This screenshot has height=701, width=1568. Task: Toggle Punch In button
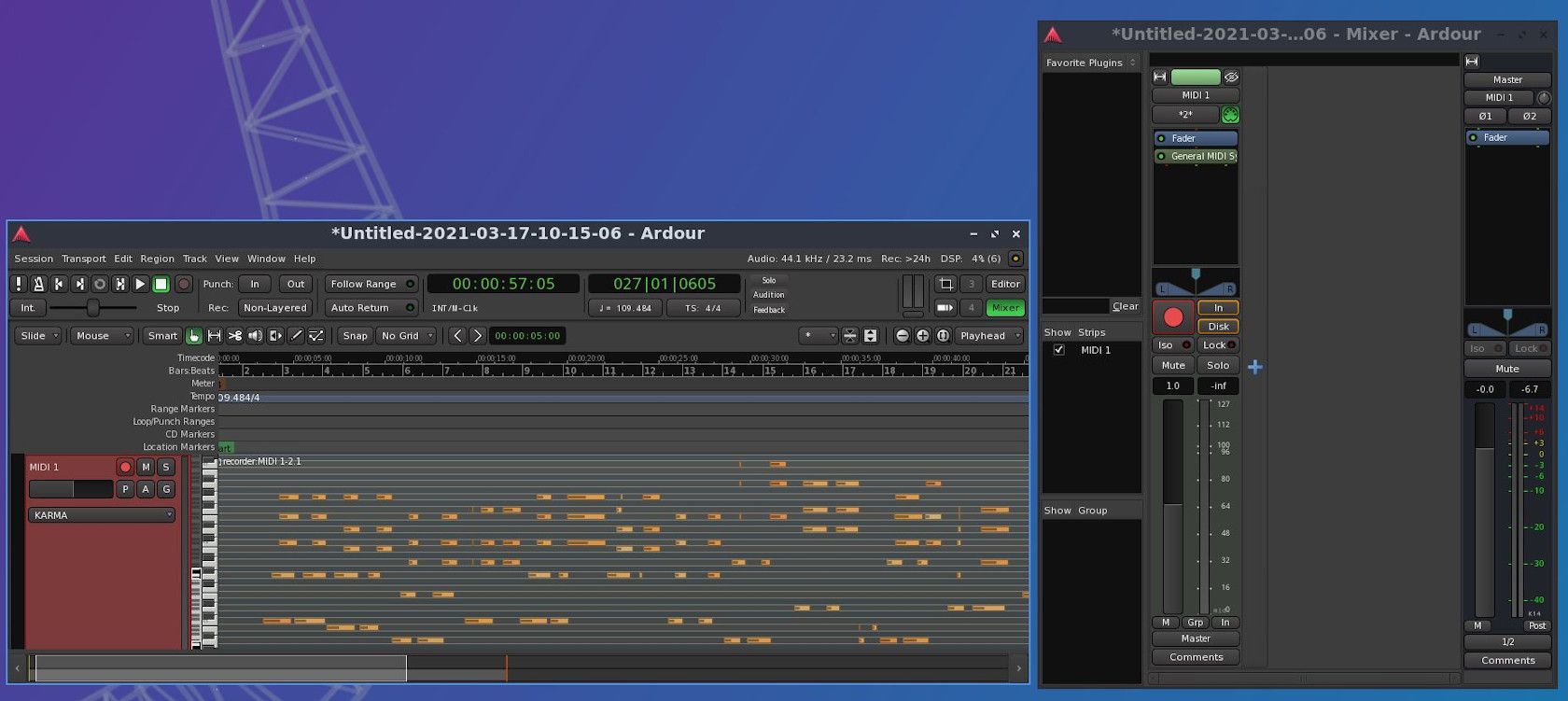tap(255, 284)
